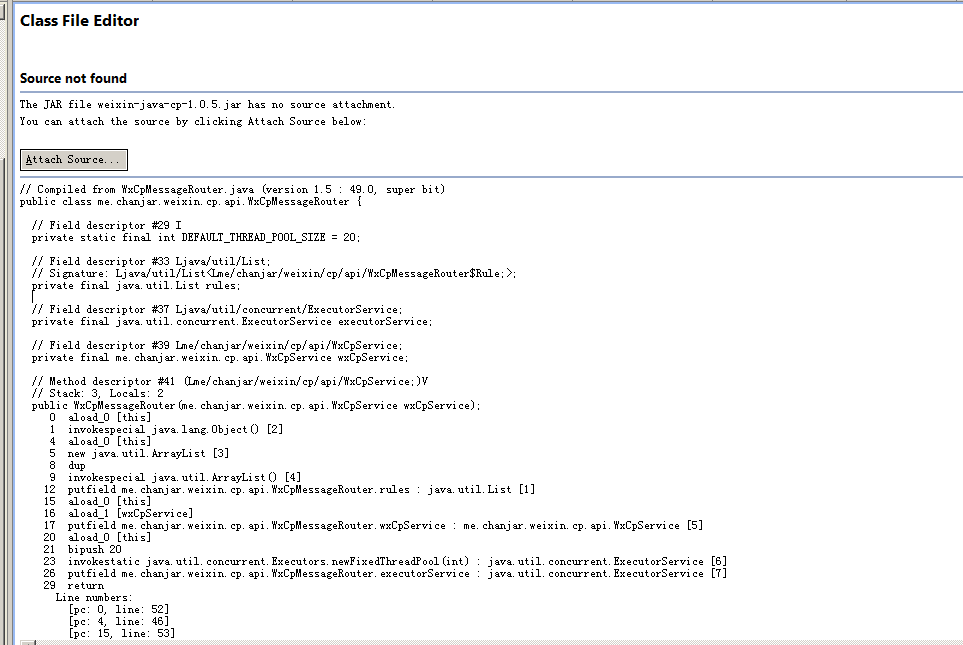Image resolution: width=963 pixels, height=645 pixels.
Task: Click bytecode line '0 aload_0 [this]'
Action: point(100,417)
